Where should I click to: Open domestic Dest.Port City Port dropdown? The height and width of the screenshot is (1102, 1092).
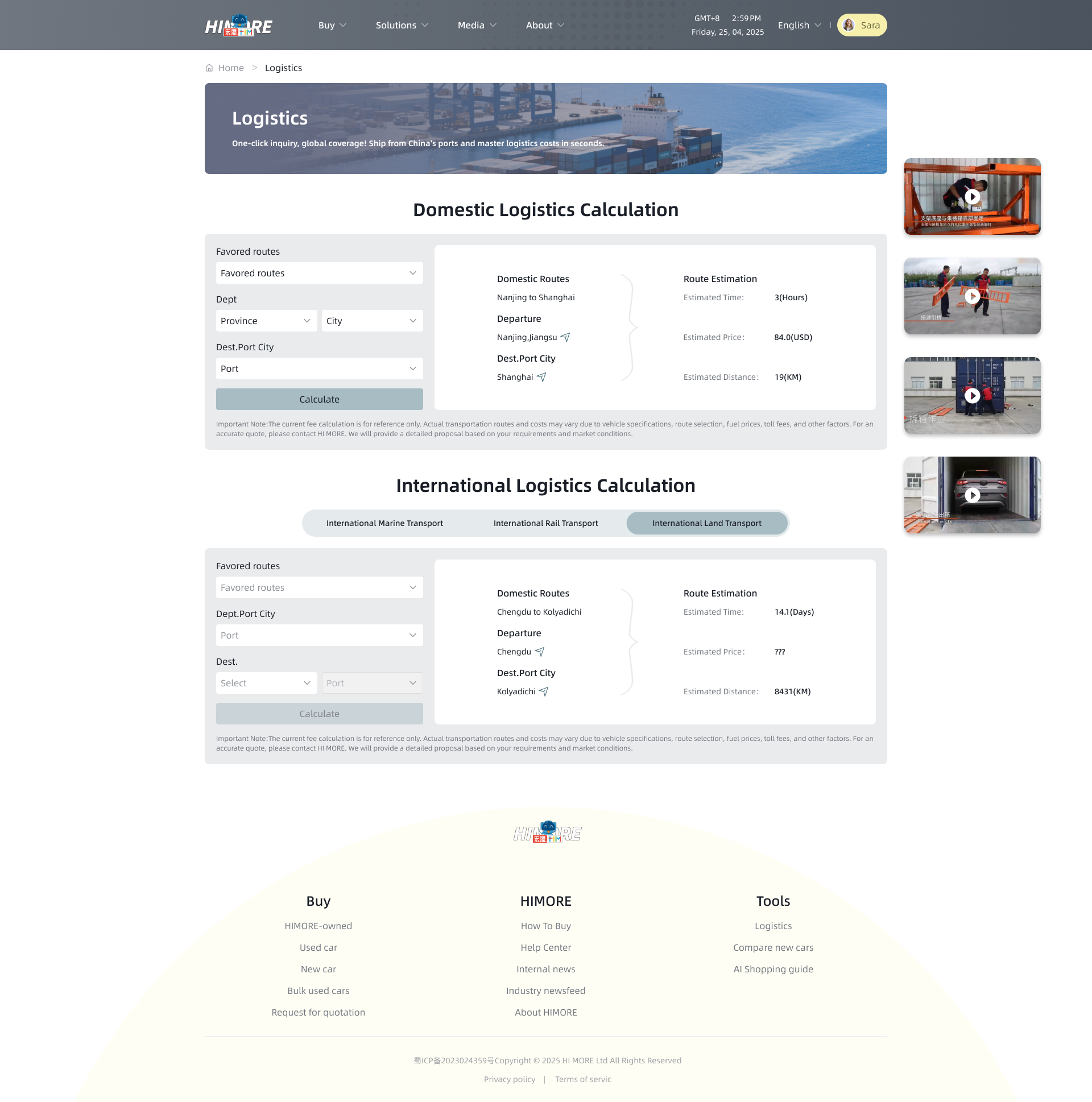pyautogui.click(x=320, y=369)
